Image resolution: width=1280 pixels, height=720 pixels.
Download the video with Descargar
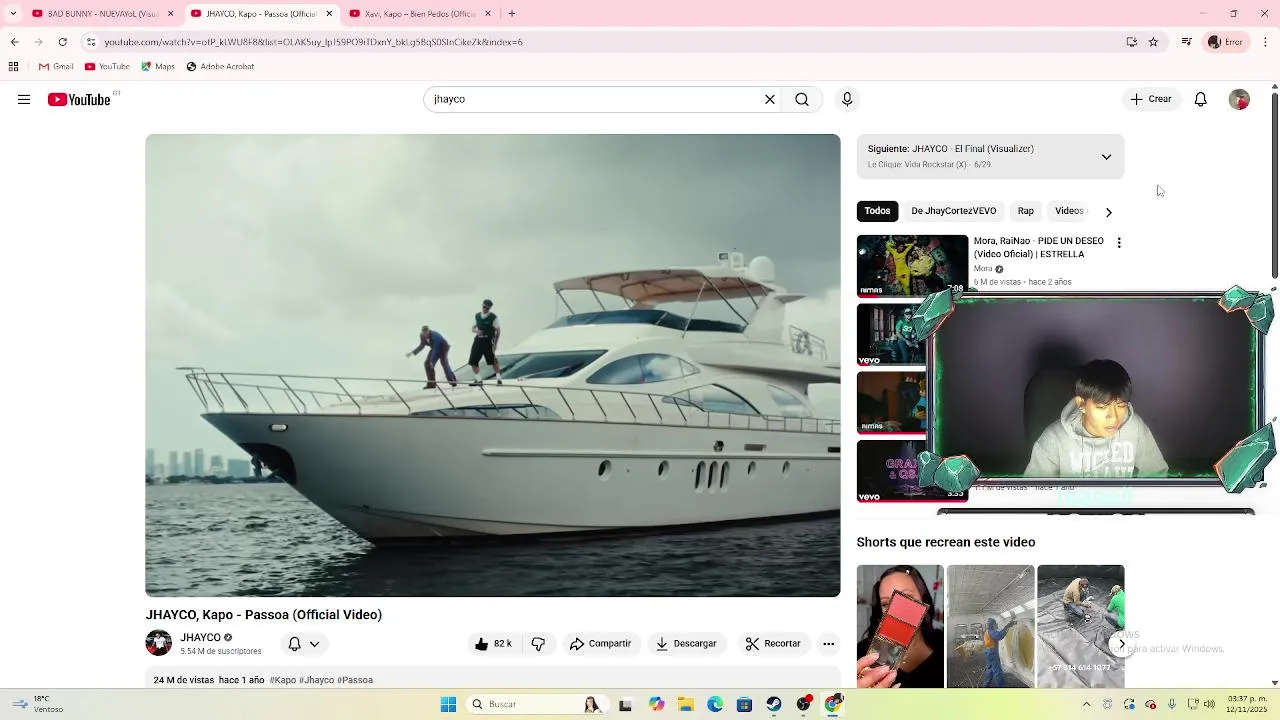coord(686,644)
